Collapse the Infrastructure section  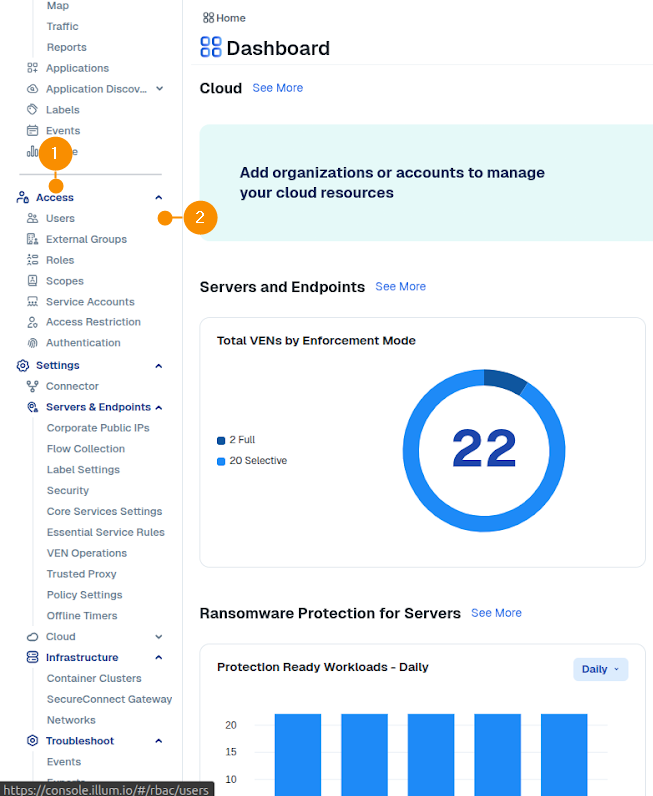click(158, 658)
